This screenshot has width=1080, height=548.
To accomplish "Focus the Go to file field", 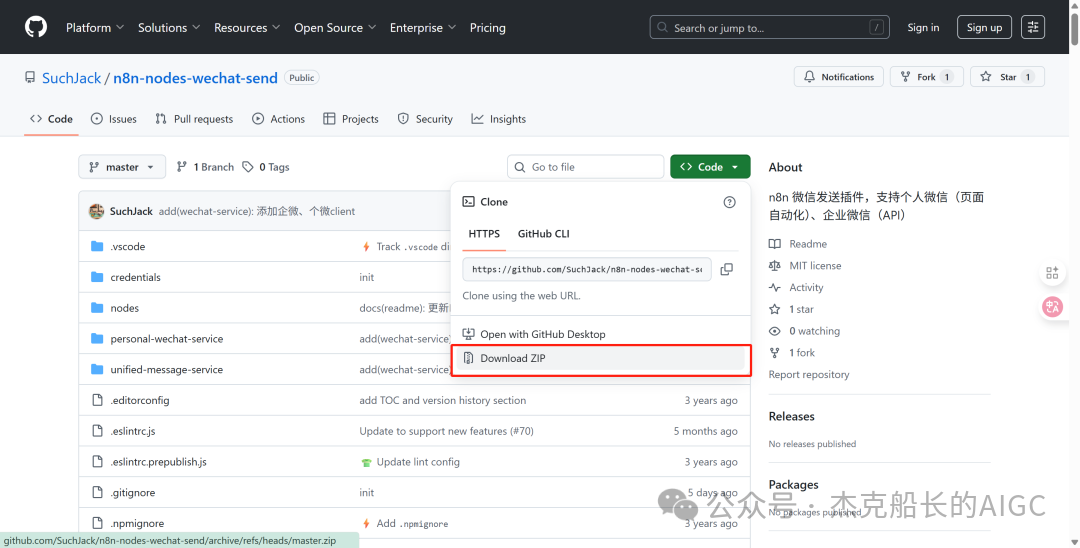I will (x=586, y=167).
